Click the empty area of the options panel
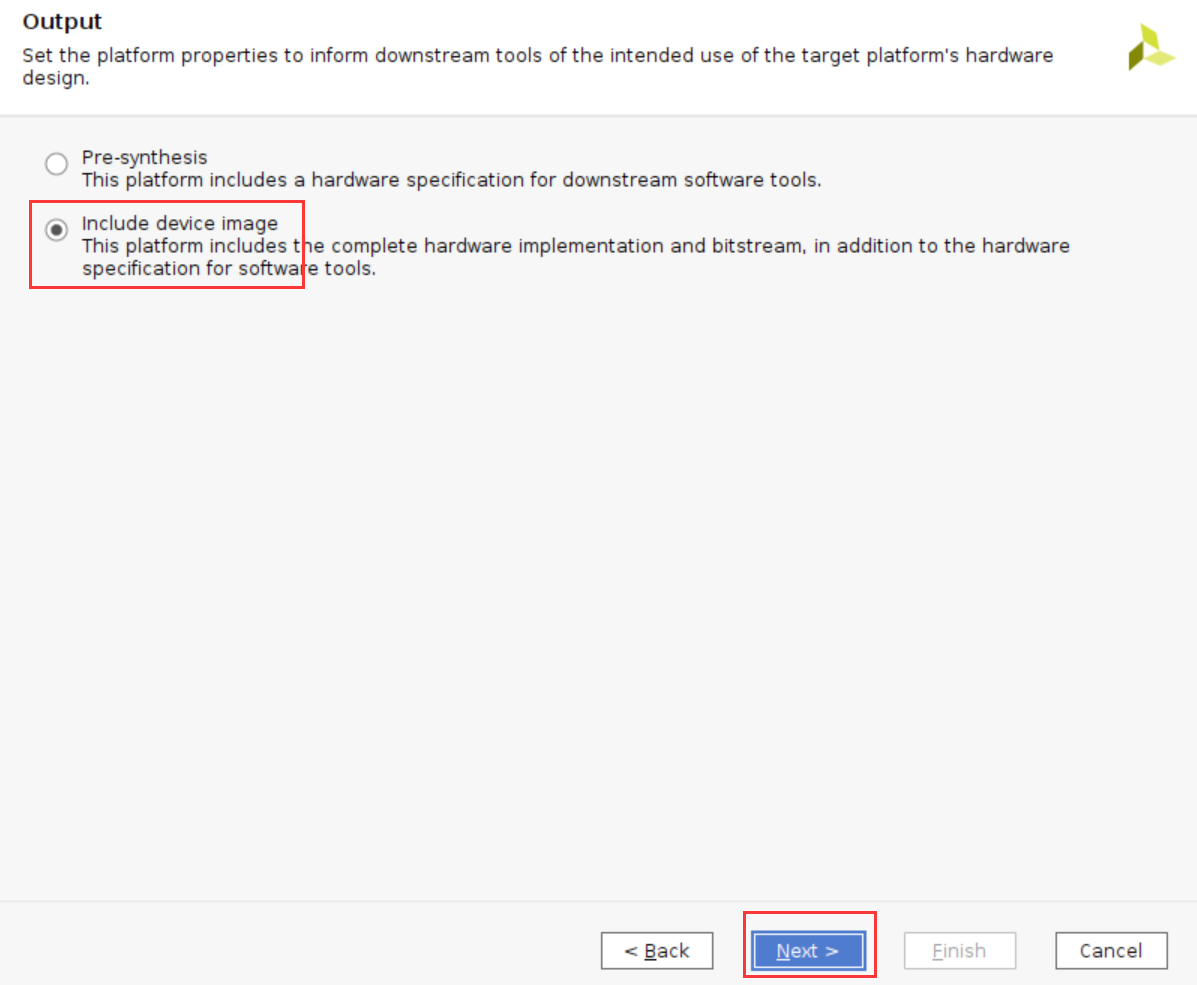 (598, 588)
